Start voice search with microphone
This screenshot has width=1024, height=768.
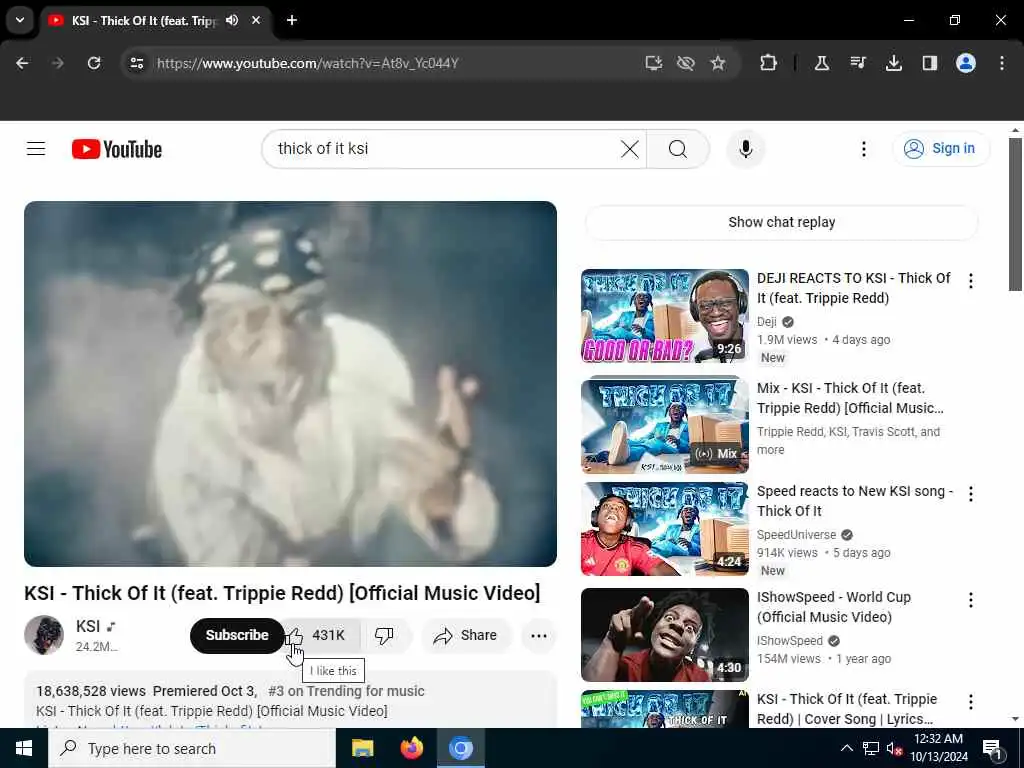click(746, 149)
